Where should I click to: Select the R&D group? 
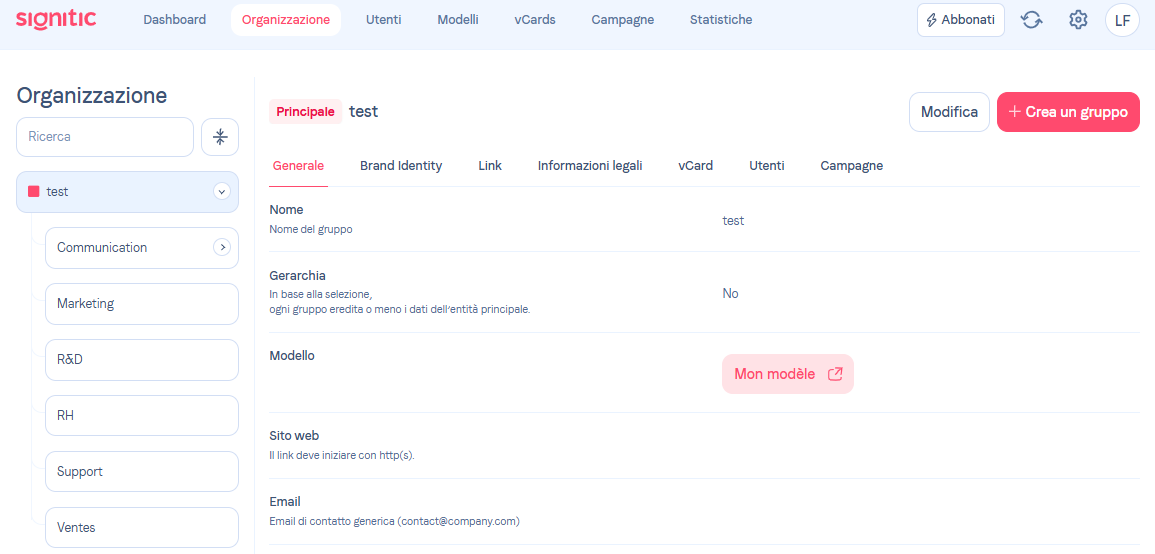(141, 360)
